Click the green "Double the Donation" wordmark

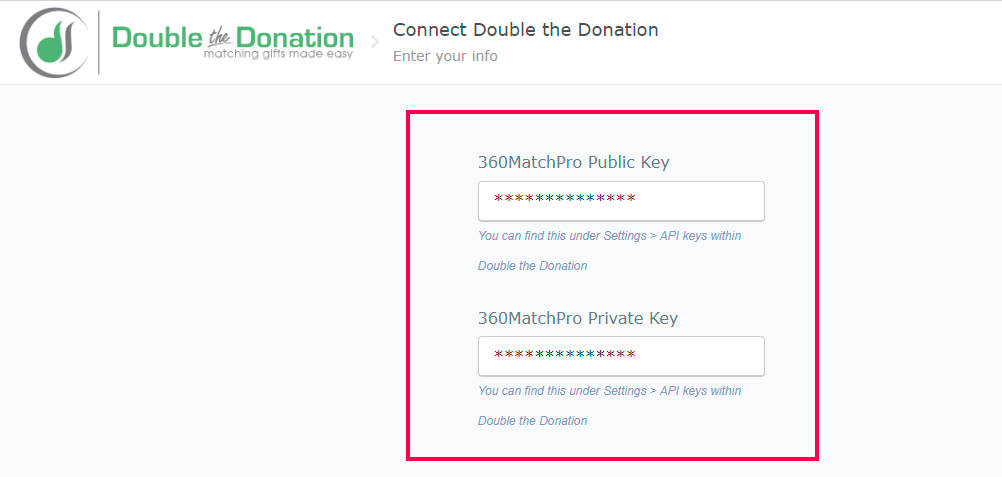233,37
